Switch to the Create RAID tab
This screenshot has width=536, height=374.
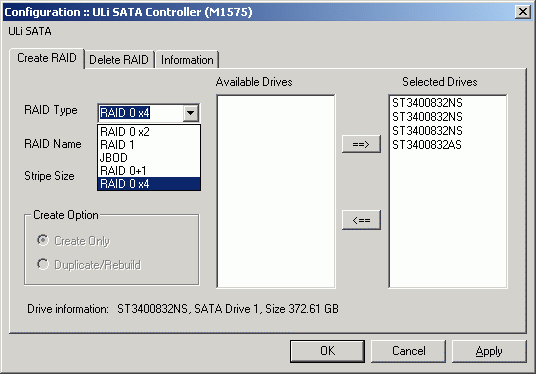[47, 58]
